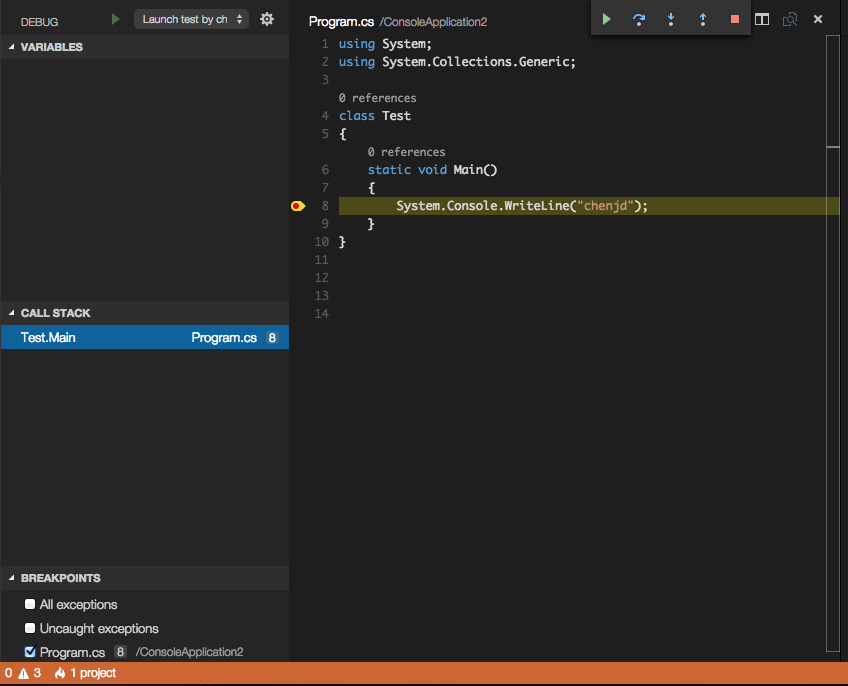This screenshot has width=848, height=686.
Task: Click the DEBUG panel title
Action: pyautogui.click(x=39, y=22)
